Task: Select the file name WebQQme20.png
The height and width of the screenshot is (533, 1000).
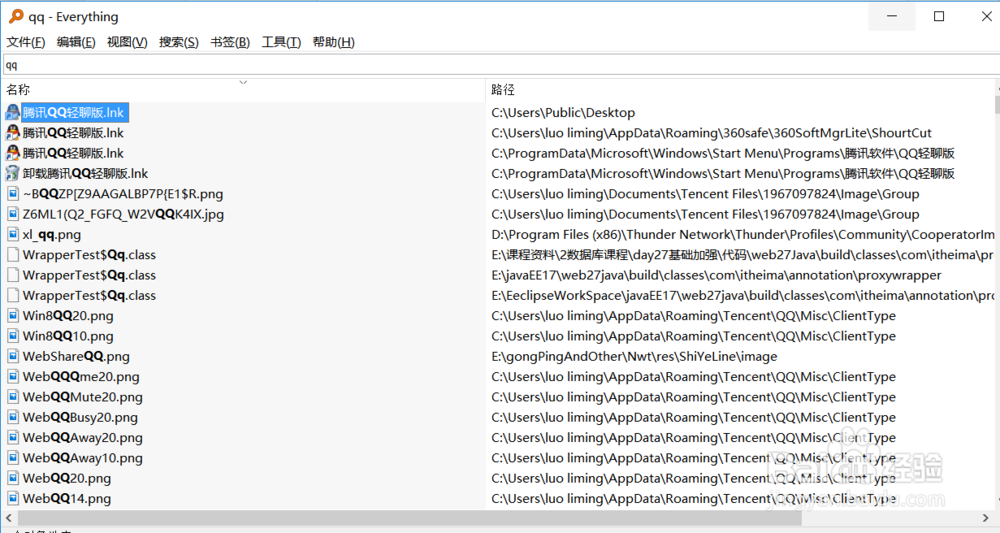Action: coord(81,377)
